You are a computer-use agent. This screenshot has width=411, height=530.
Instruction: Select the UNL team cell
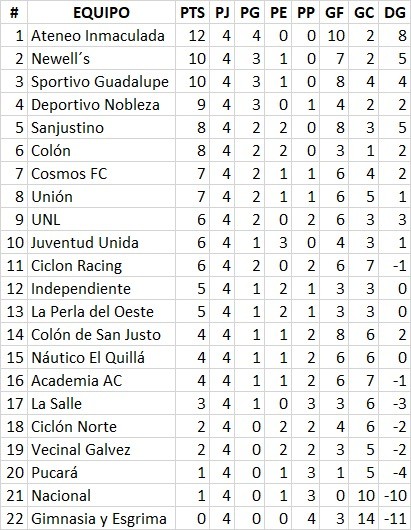[x=101, y=219]
